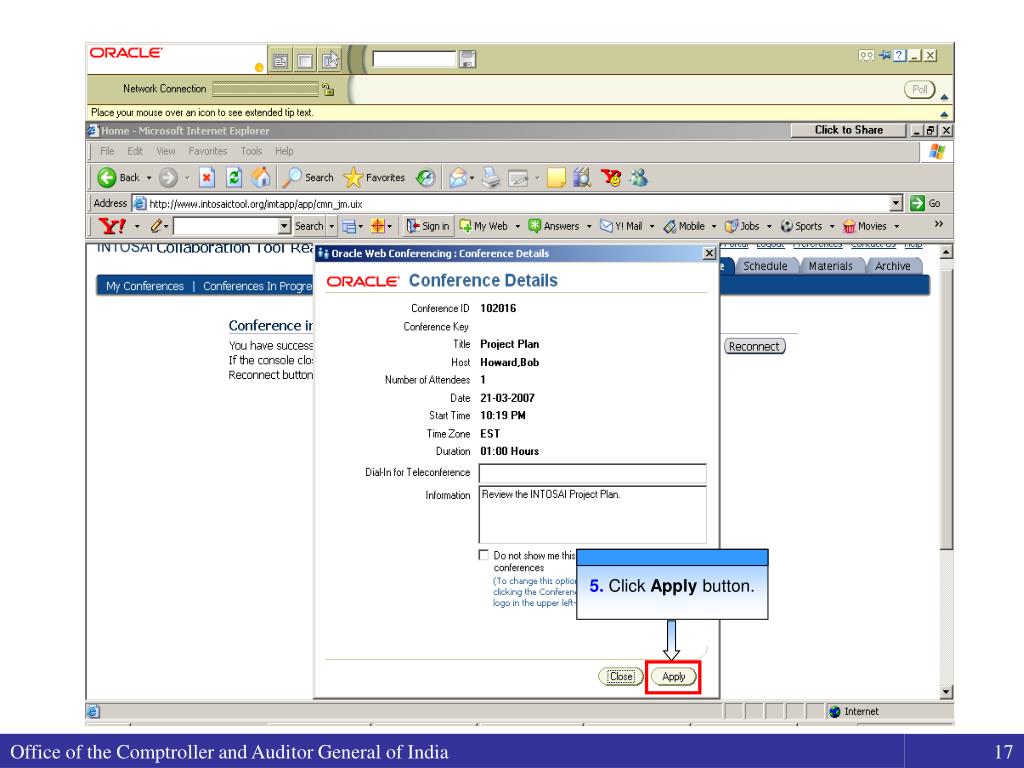Click the Information text area
The height and width of the screenshot is (768, 1024).
tap(592, 514)
